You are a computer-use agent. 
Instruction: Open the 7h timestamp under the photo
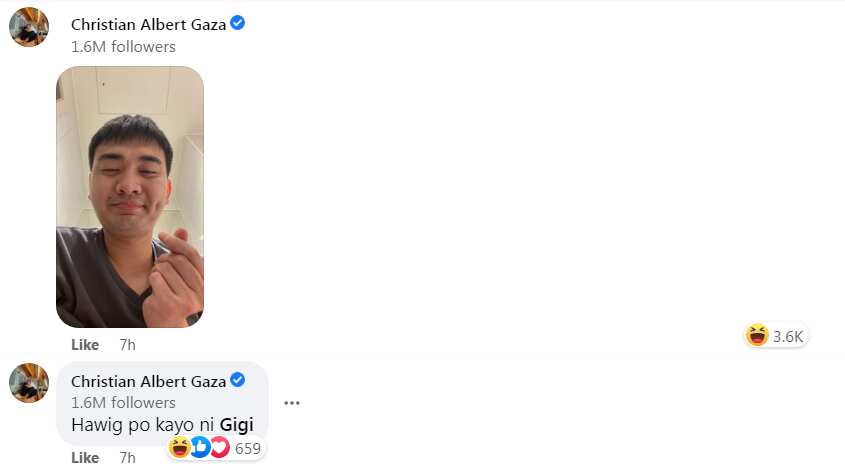[x=128, y=345]
